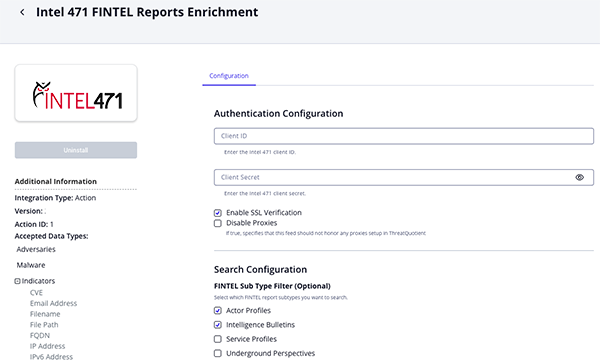Uncheck the Actor Profiles checkbox

pos(218,310)
